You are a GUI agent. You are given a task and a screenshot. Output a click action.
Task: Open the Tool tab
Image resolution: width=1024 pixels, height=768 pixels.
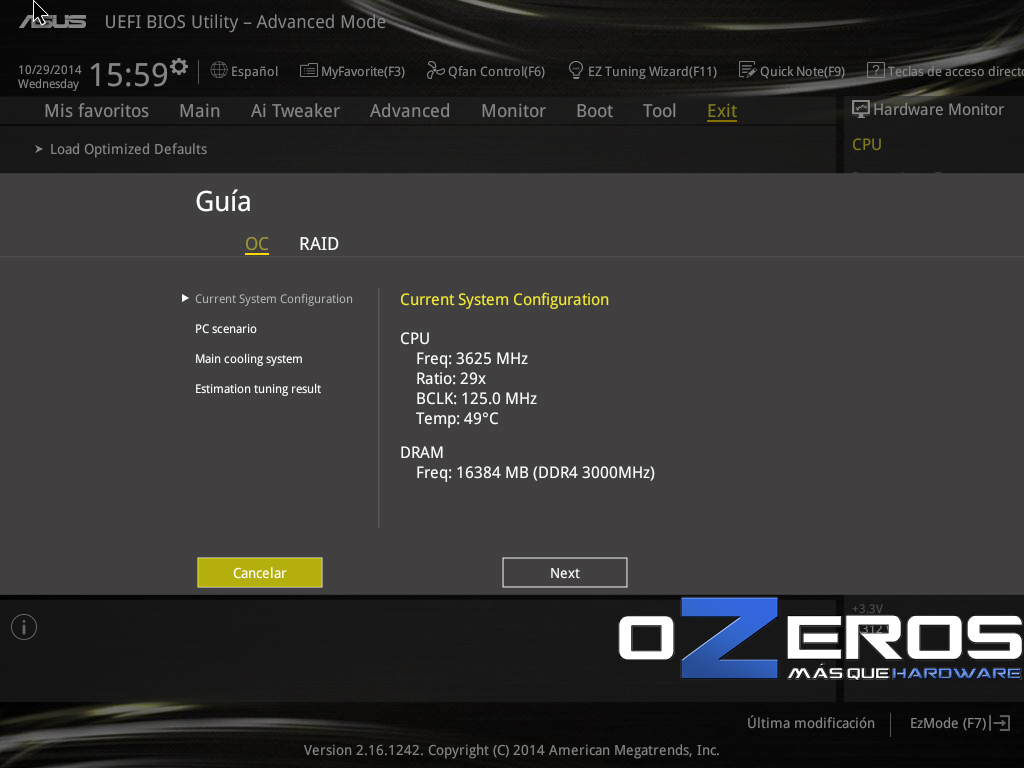tap(660, 110)
